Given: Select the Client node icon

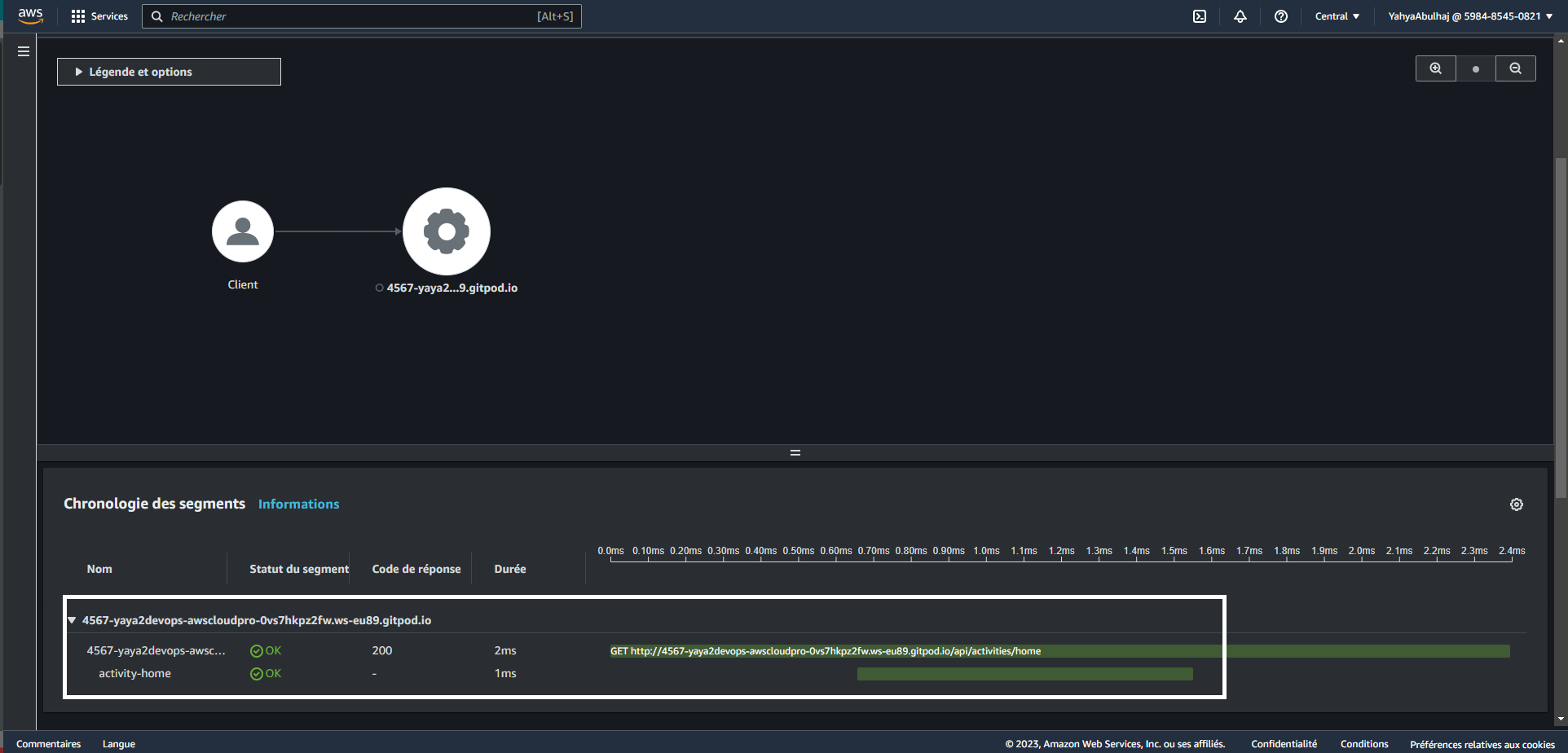Looking at the screenshot, I should pos(243,231).
